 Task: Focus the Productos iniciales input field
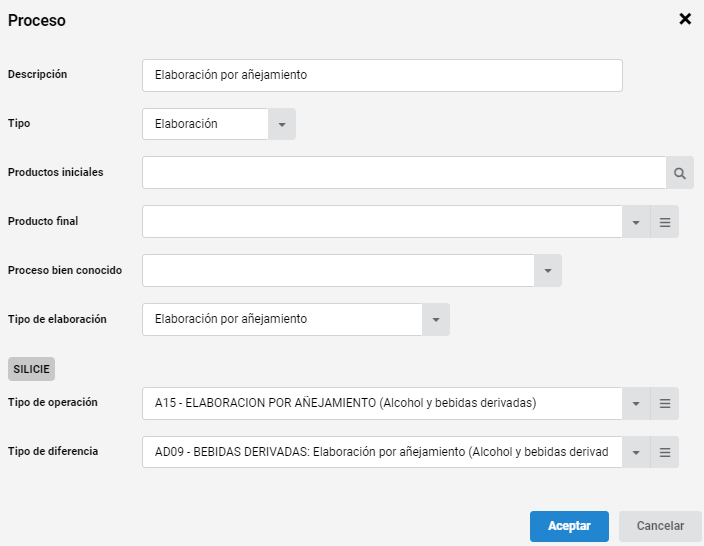404,173
